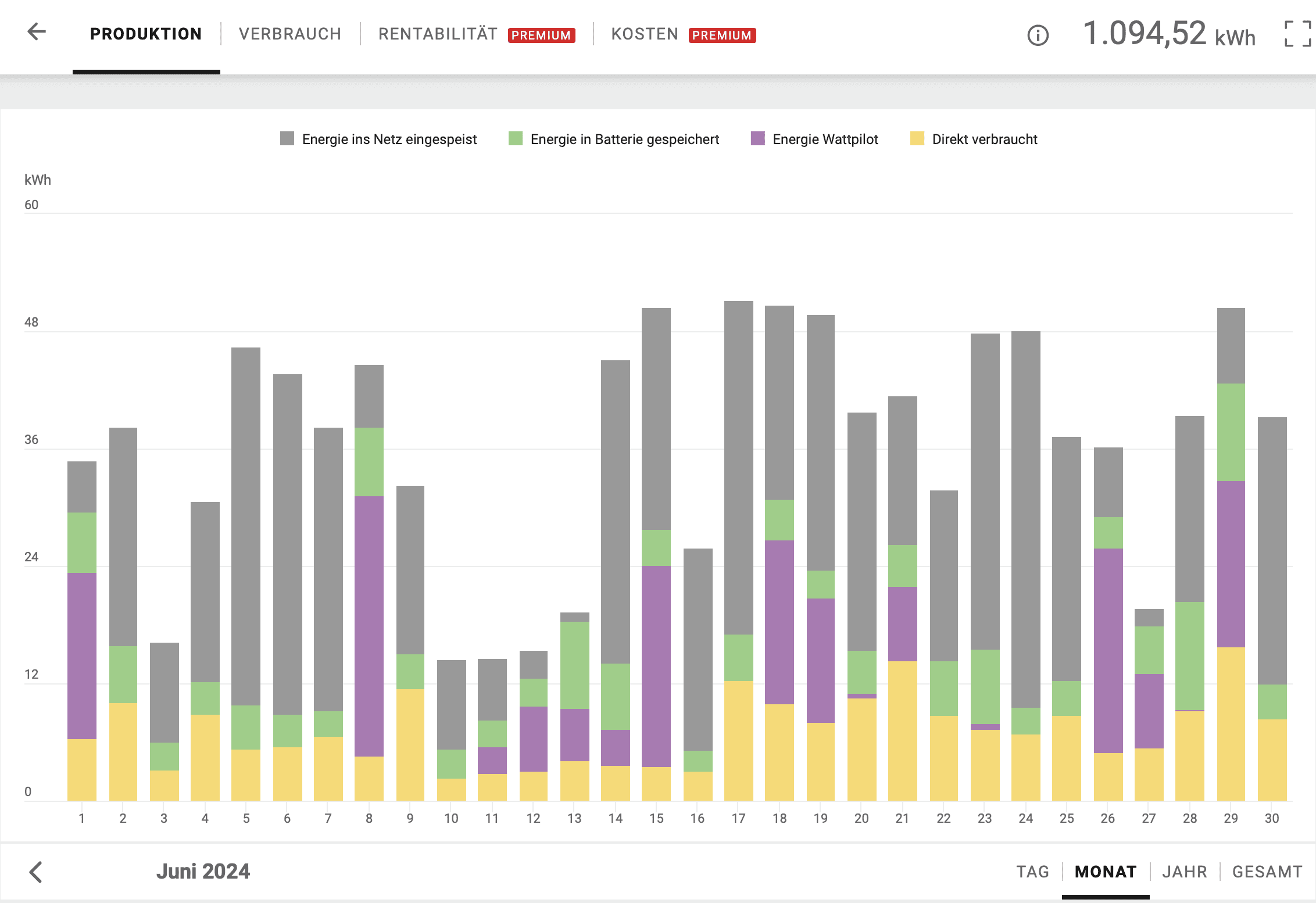1316x903 pixels.
Task: Click the green segment of day 28
Action: (x=1190, y=656)
